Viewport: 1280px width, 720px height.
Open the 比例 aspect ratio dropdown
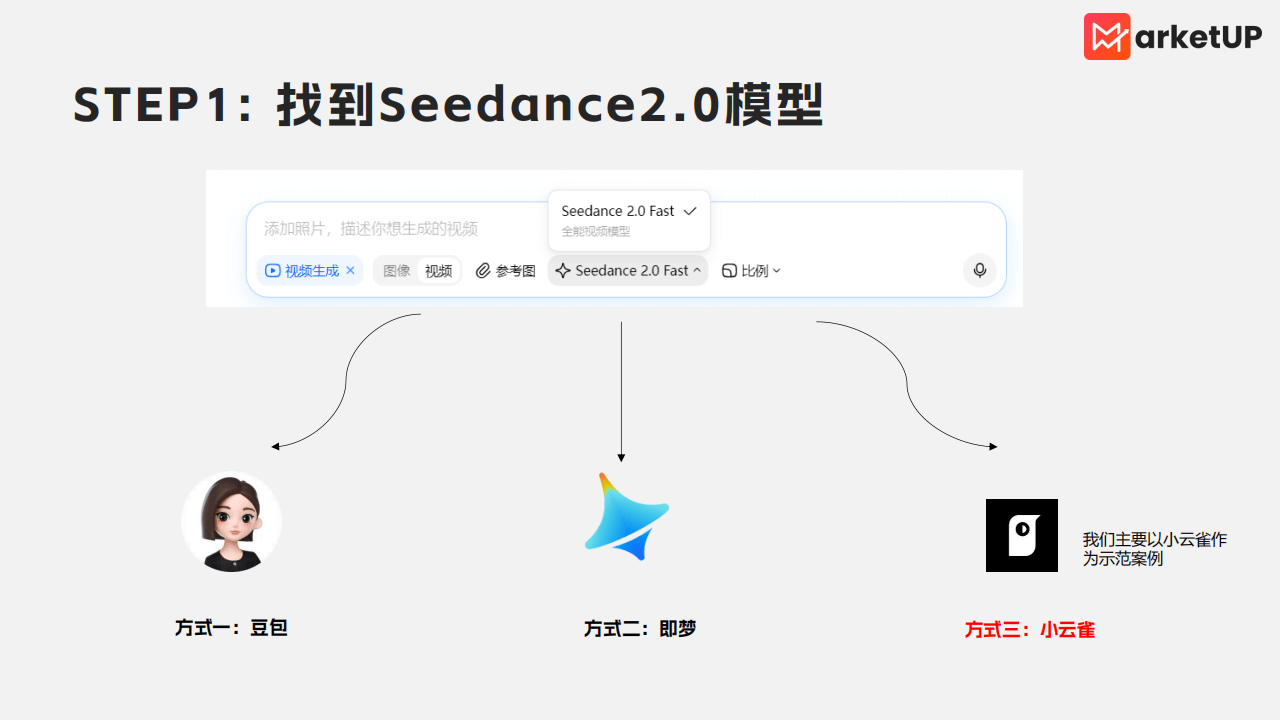pyautogui.click(x=751, y=271)
